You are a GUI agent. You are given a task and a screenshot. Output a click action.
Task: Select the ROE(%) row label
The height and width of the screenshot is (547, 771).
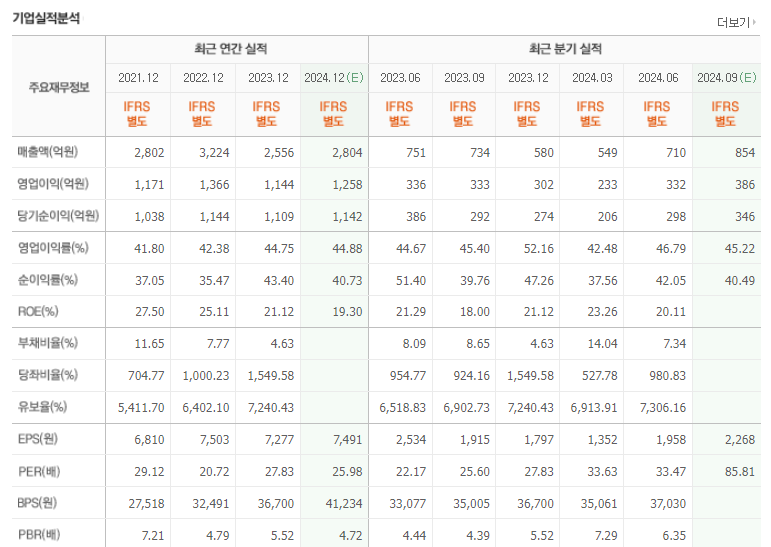click(x=38, y=311)
